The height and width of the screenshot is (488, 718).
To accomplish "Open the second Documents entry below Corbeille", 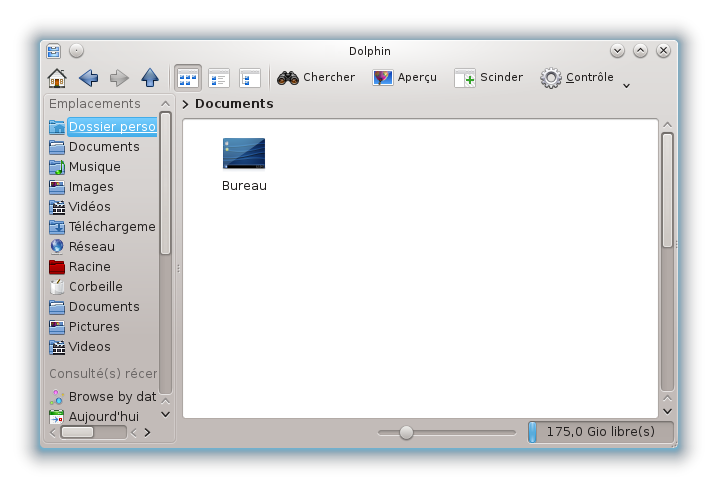I will pyautogui.click(x=103, y=307).
